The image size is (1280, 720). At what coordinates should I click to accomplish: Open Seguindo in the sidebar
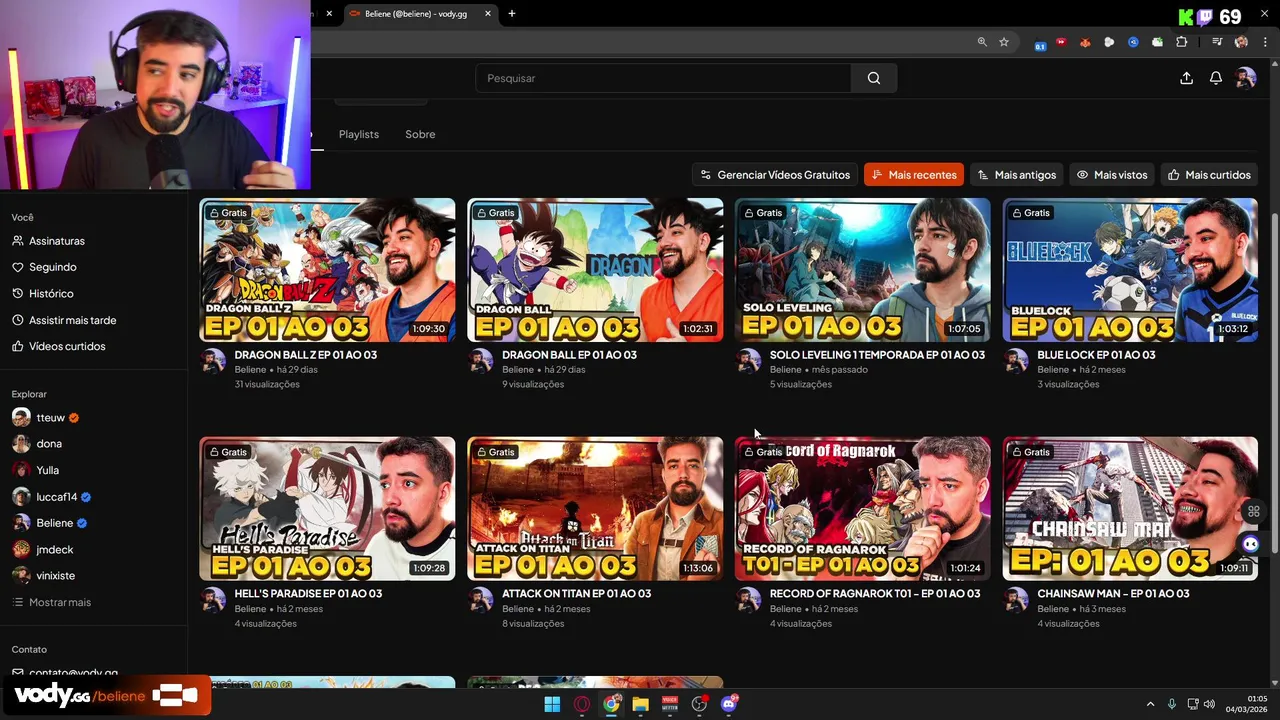[45, 267]
